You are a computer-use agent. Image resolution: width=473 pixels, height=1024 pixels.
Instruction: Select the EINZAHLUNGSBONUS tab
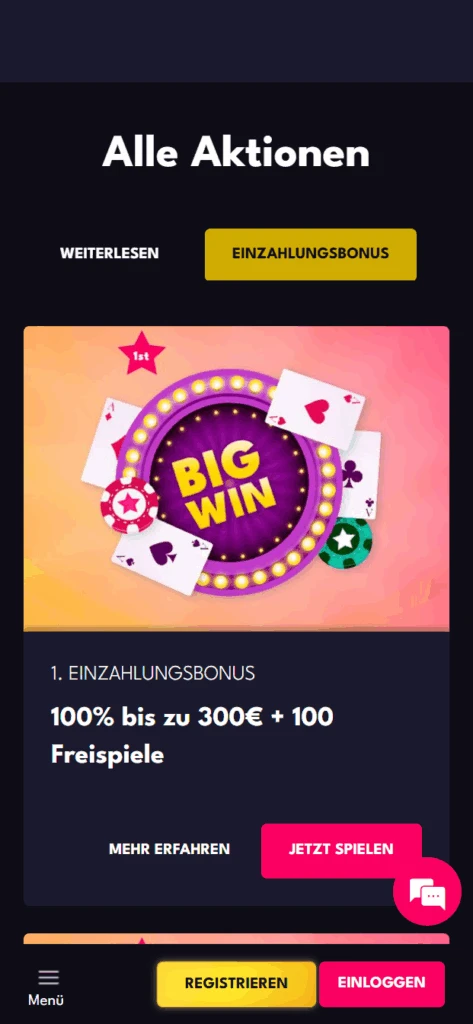pyautogui.click(x=310, y=254)
